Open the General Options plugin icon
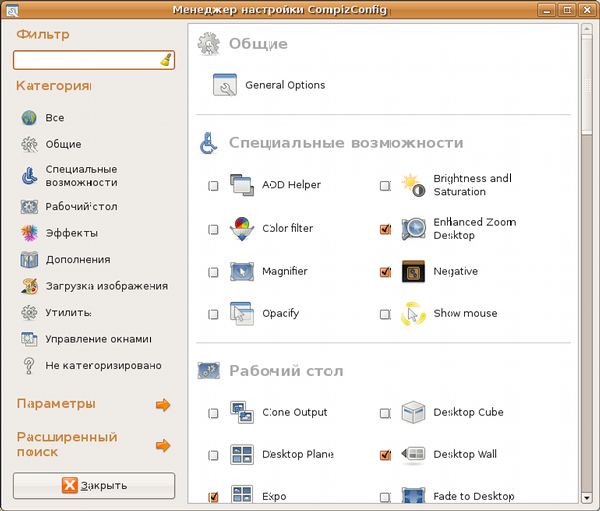The image size is (600, 511). (x=225, y=85)
